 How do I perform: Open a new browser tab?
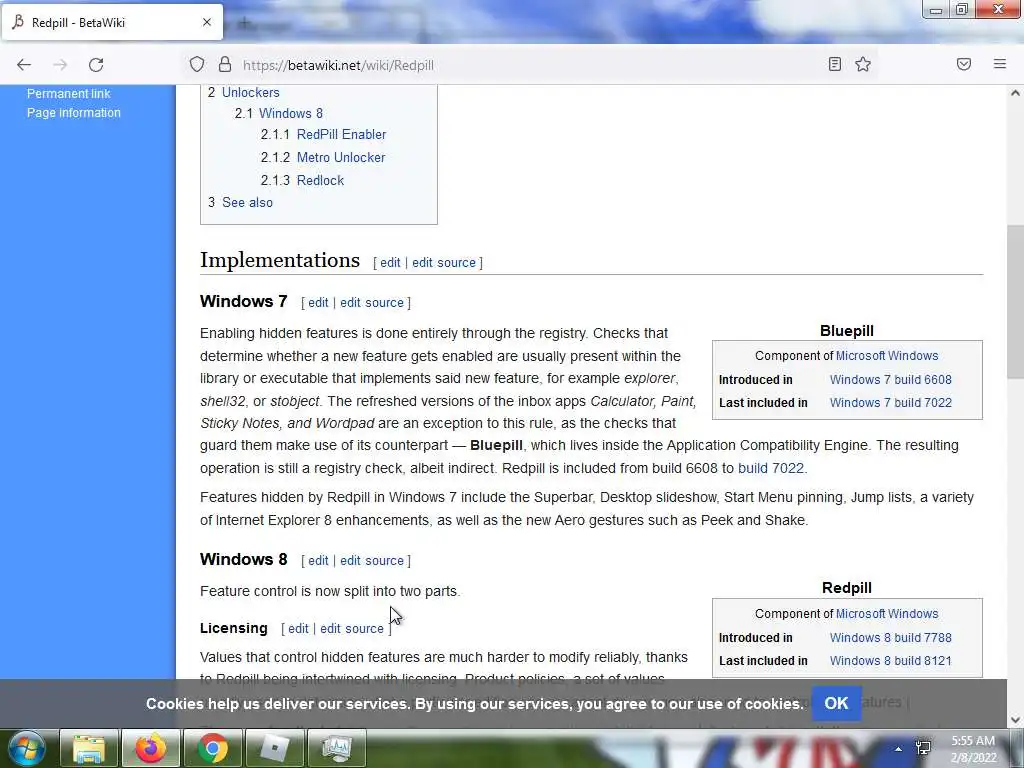point(244,24)
